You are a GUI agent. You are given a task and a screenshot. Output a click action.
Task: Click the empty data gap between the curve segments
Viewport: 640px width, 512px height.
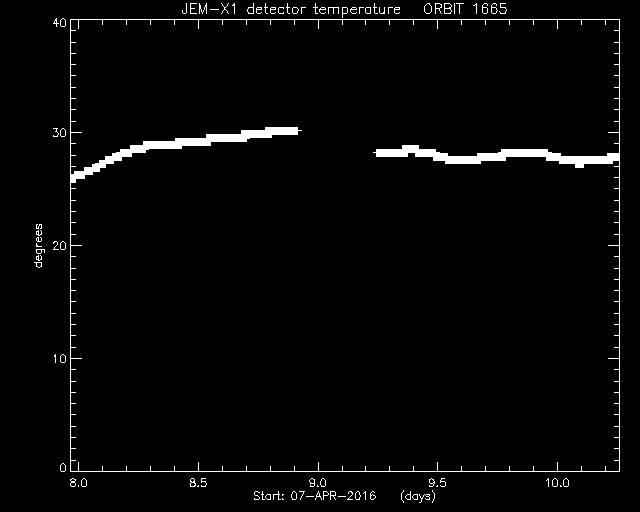338,142
